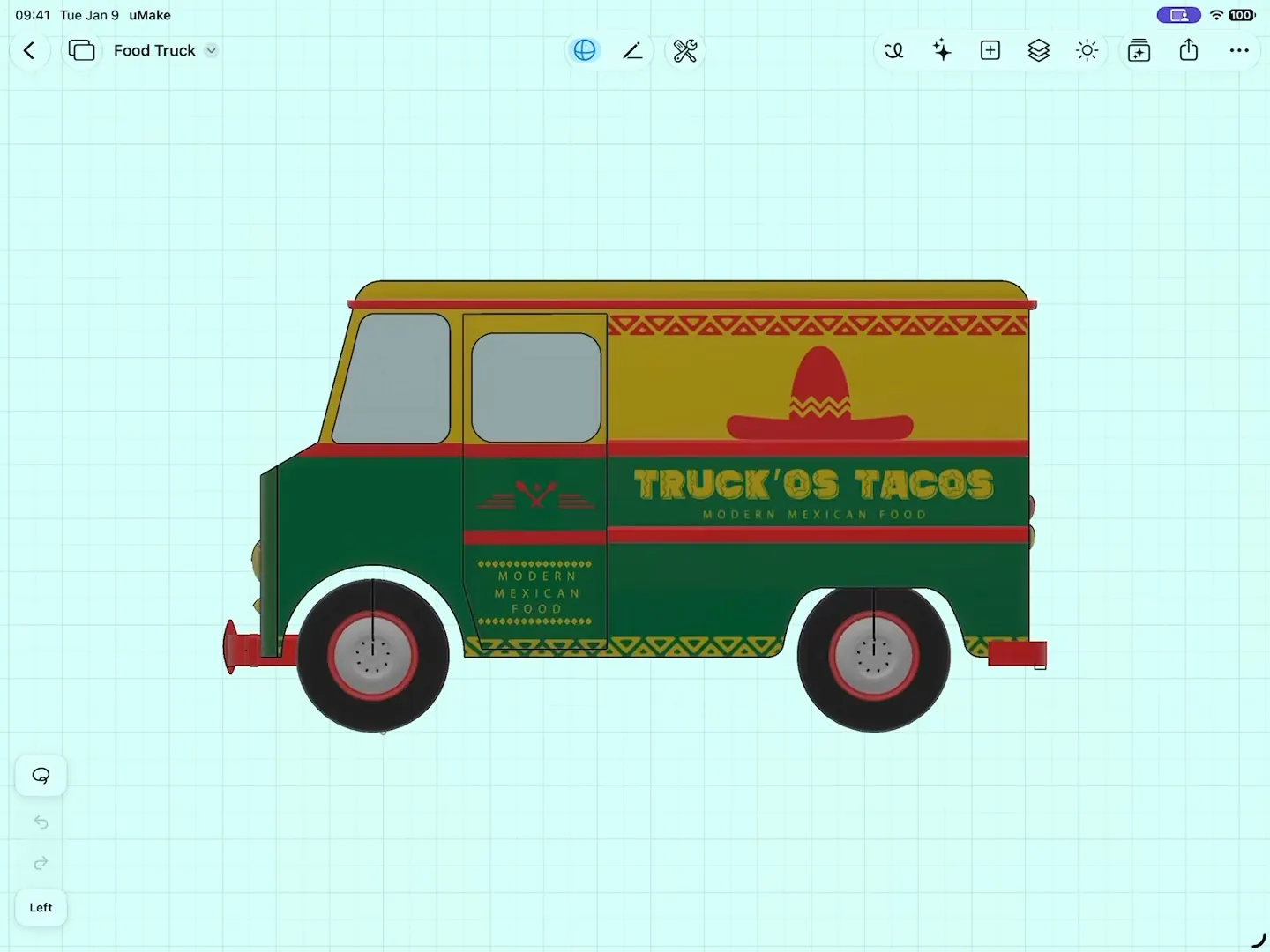
Task: Select the front wheel of the truck
Action: [x=373, y=656]
